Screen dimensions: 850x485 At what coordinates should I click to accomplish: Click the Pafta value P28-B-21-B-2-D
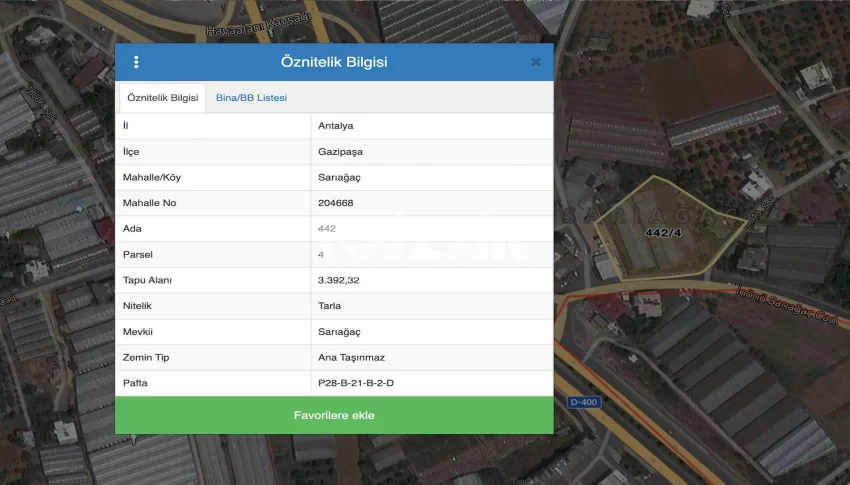click(x=362, y=383)
